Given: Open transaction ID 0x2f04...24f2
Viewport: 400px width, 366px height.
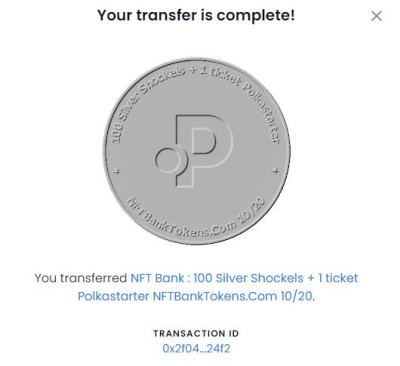Looking at the screenshot, I should (196, 349).
